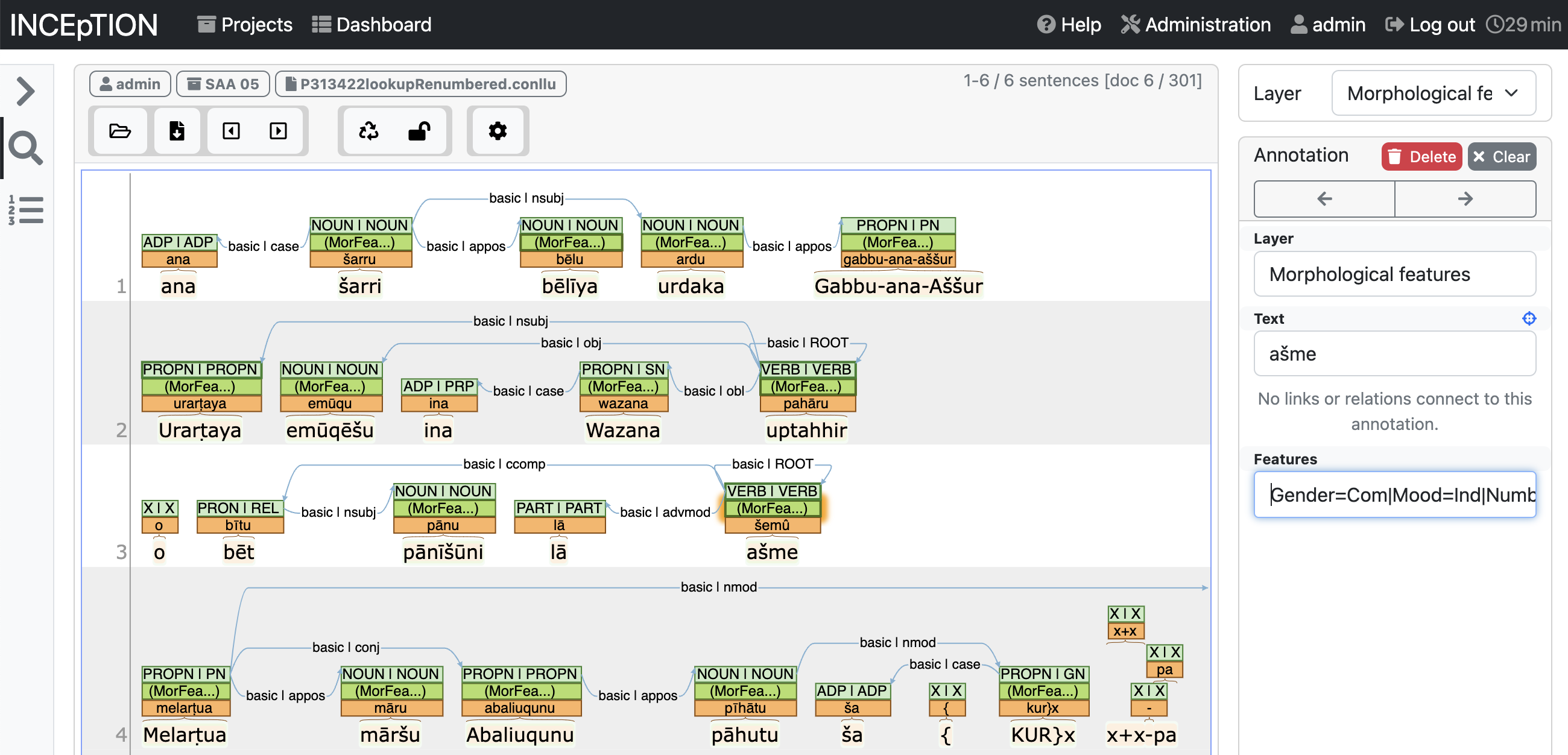The height and width of the screenshot is (755, 1568).
Task: Click the open folder icon
Action: (119, 130)
